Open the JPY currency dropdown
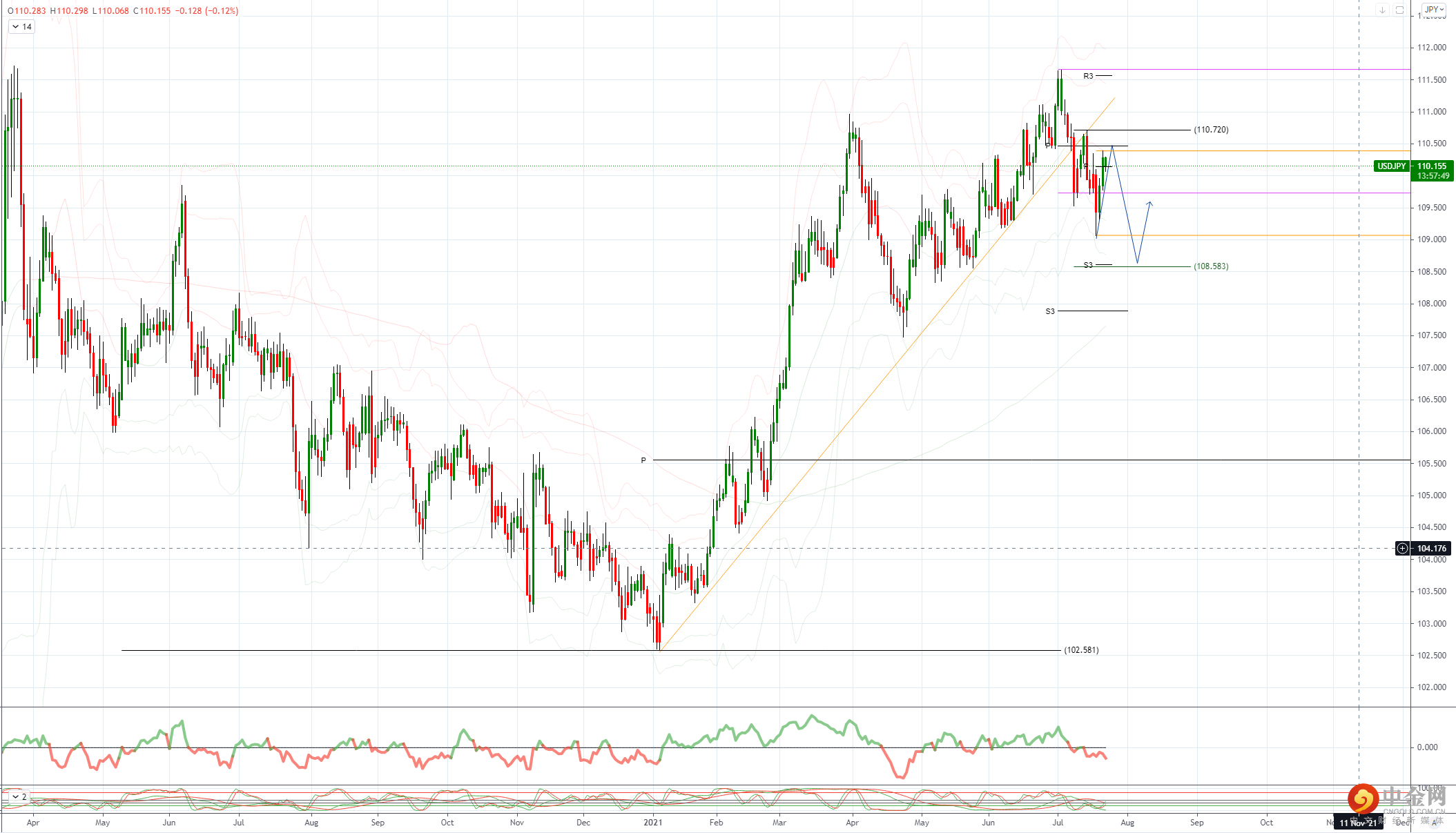Screen dimensions: 1456x833 point(1434,10)
